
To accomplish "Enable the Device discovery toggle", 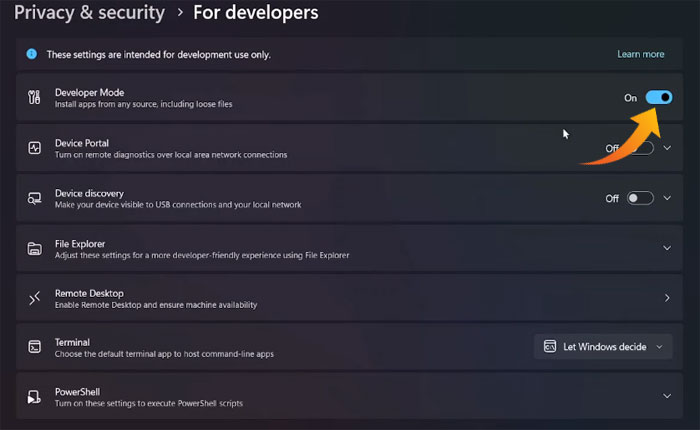I will [x=640, y=198].
